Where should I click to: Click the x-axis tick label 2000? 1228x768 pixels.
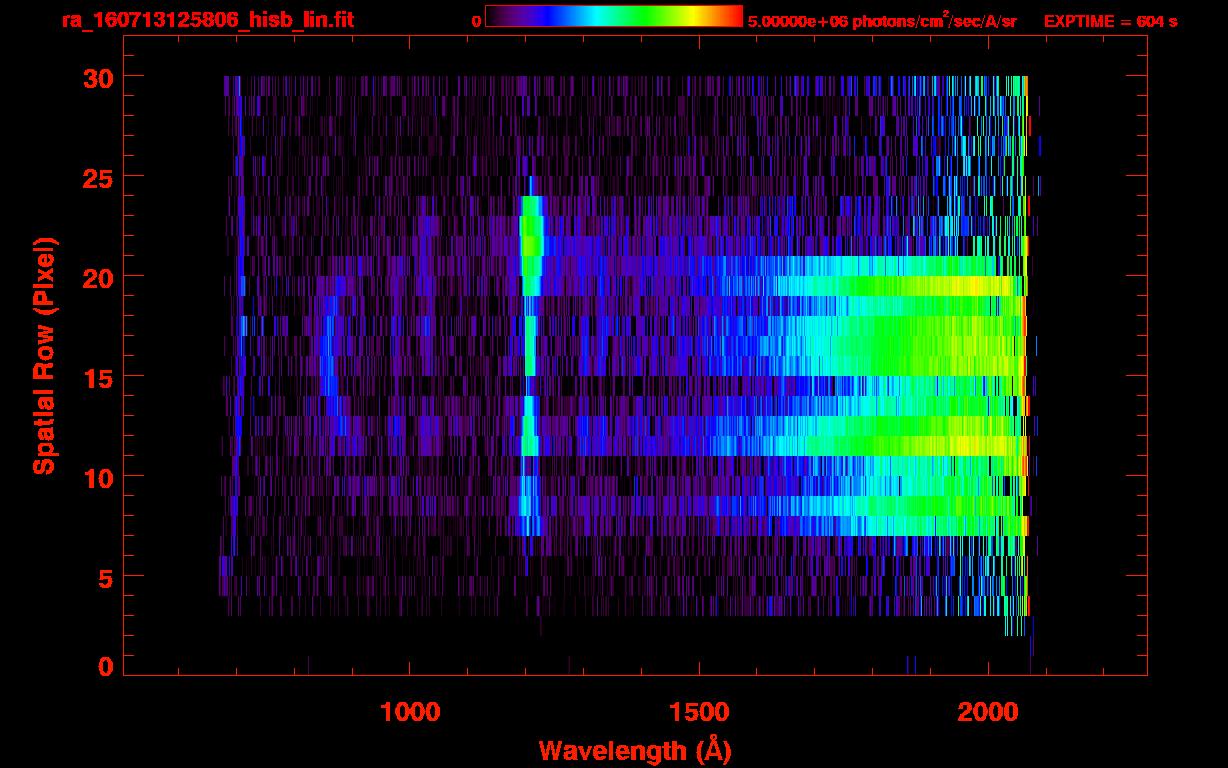[988, 712]
